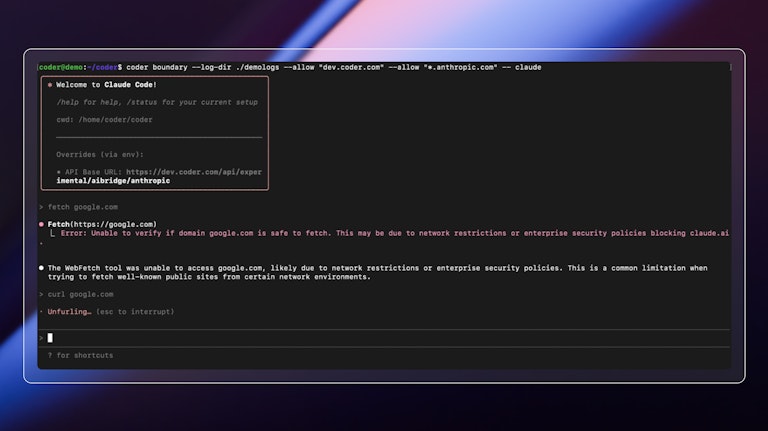The image size is (768, 431).
Task: Click the 'trying to fetch well-known public sites' line
Action: [x=209, y=277]
